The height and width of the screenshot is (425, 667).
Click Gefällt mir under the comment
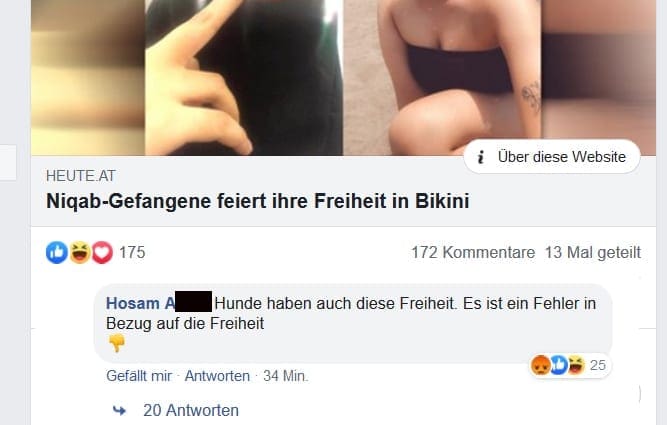[x=139, y=376]
